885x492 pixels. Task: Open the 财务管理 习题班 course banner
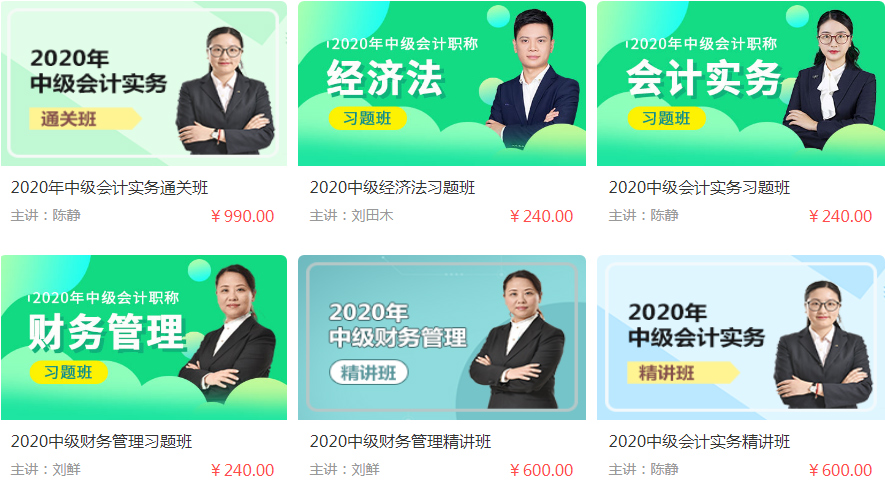pyautogui.click(x=144, y=337)
